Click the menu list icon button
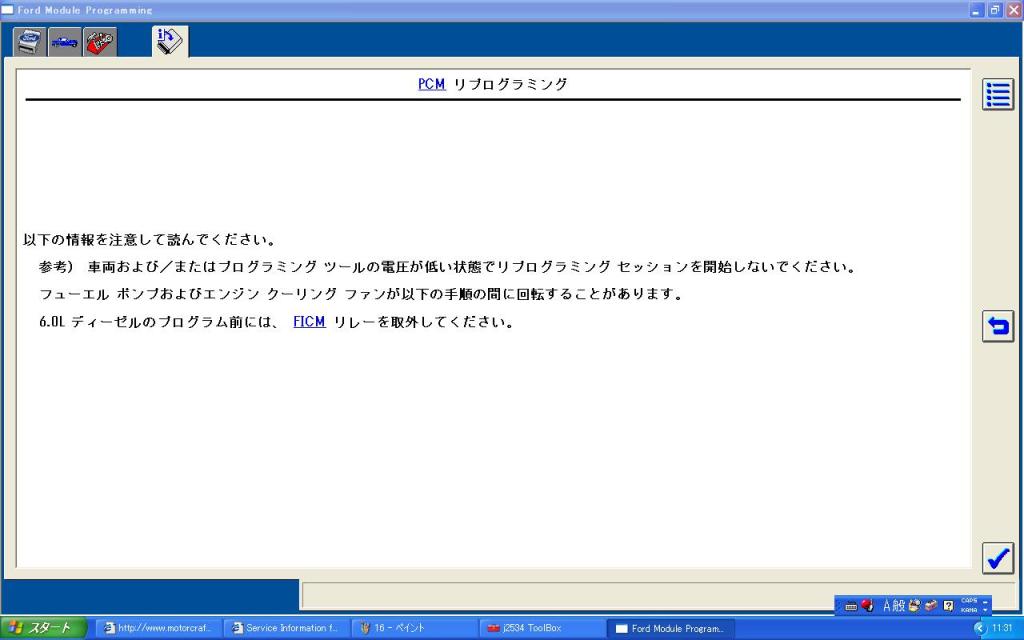 998,95
